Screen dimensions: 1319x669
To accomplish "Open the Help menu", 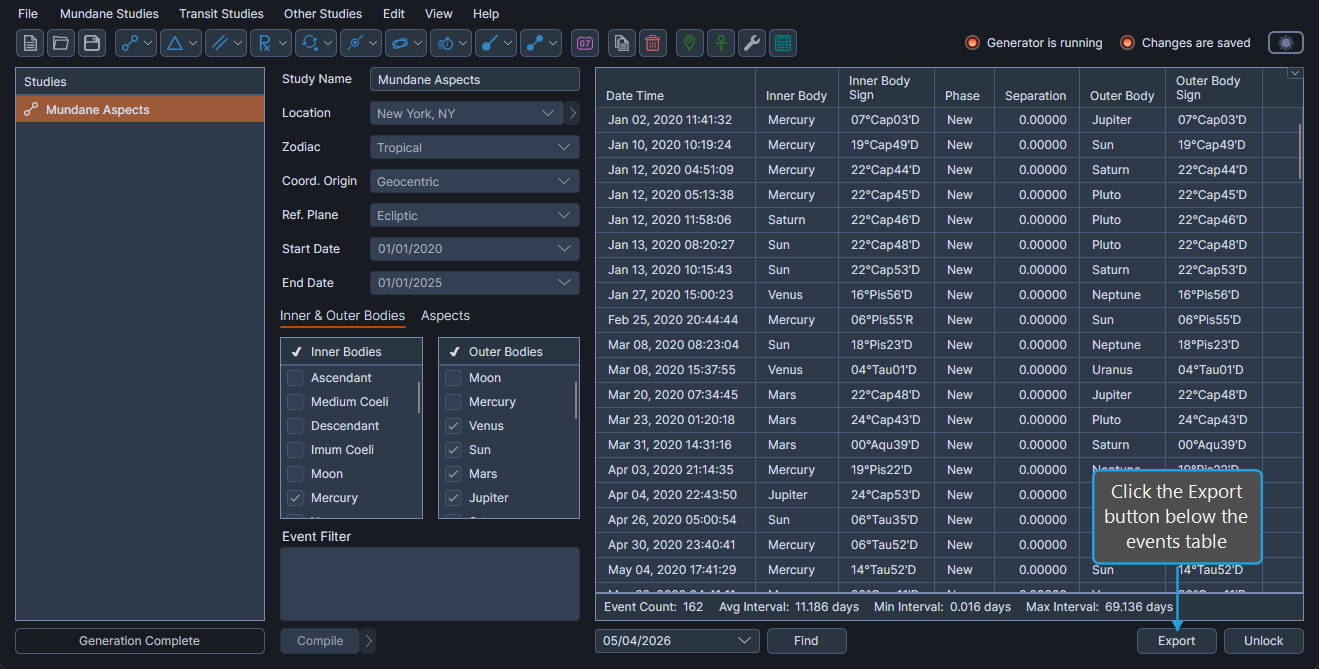I will [486, 14].
